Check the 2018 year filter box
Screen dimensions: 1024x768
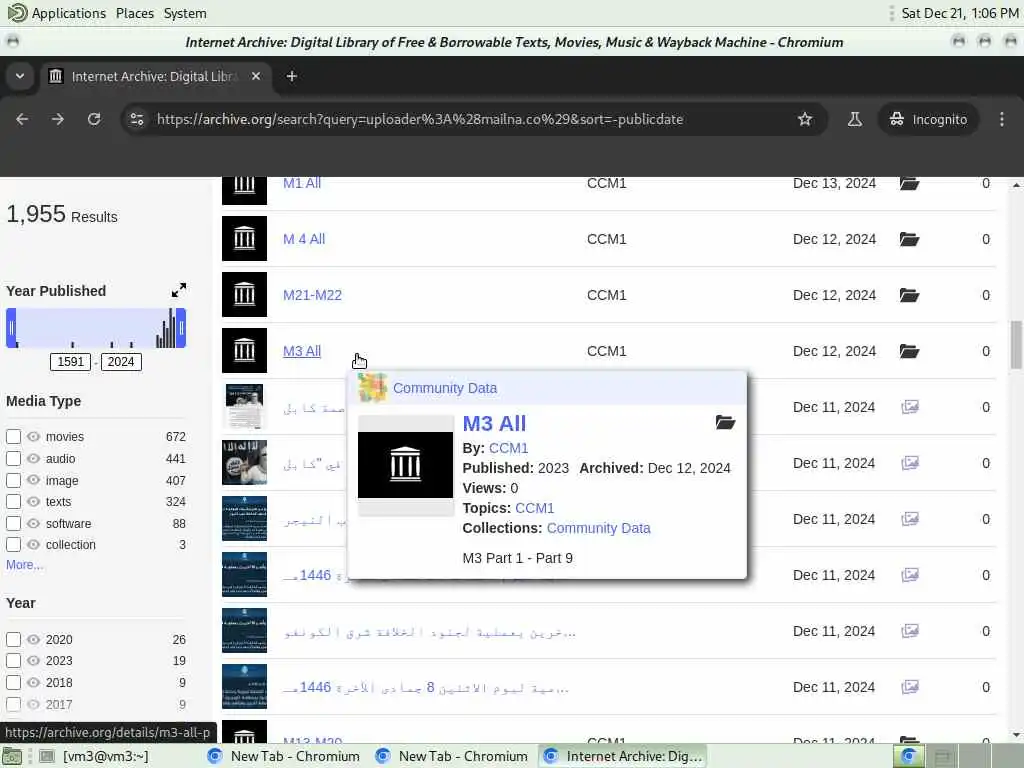click(13, 682)
